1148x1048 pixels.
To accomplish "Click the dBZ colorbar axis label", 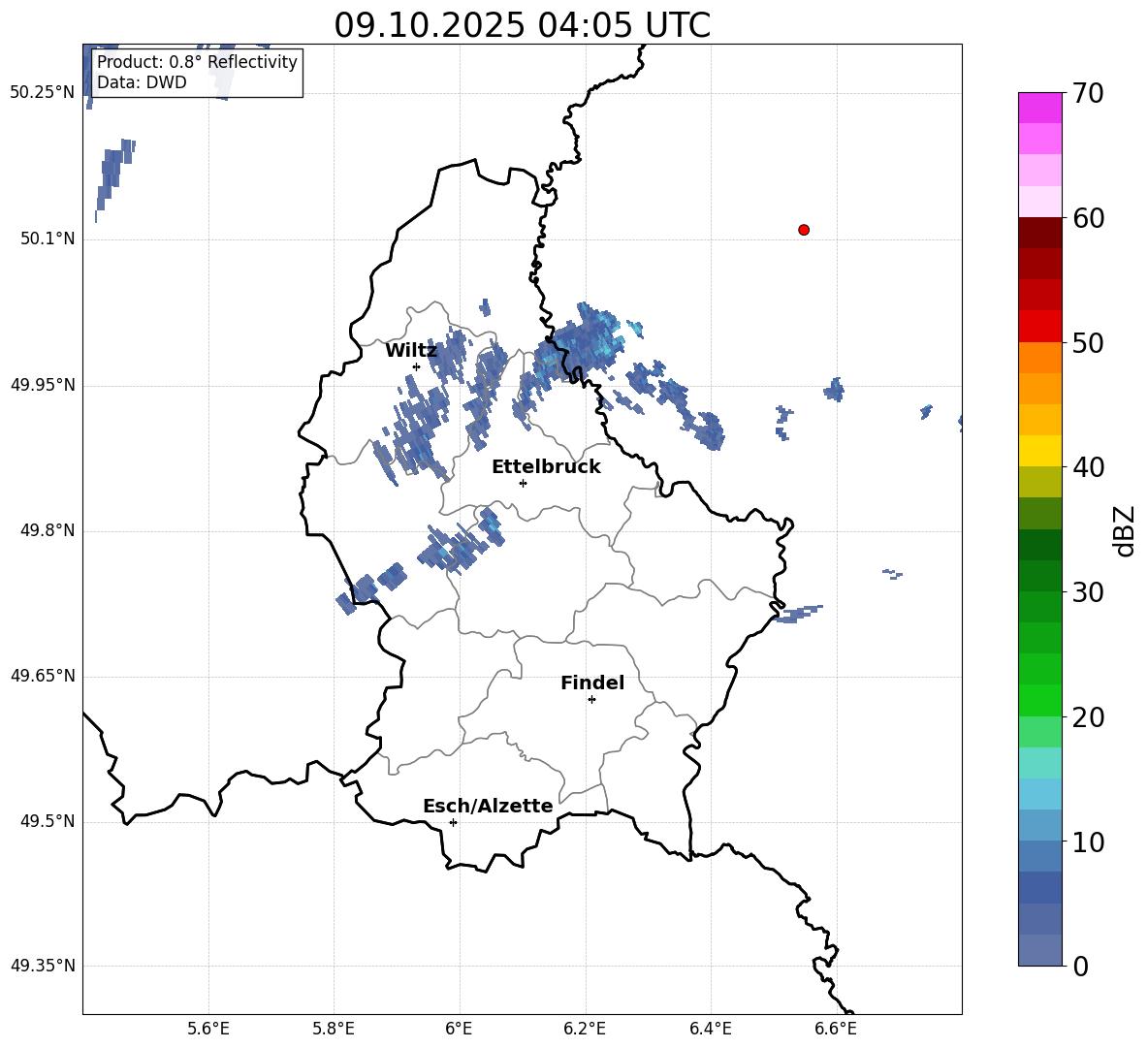I will tap(1125, 530).
